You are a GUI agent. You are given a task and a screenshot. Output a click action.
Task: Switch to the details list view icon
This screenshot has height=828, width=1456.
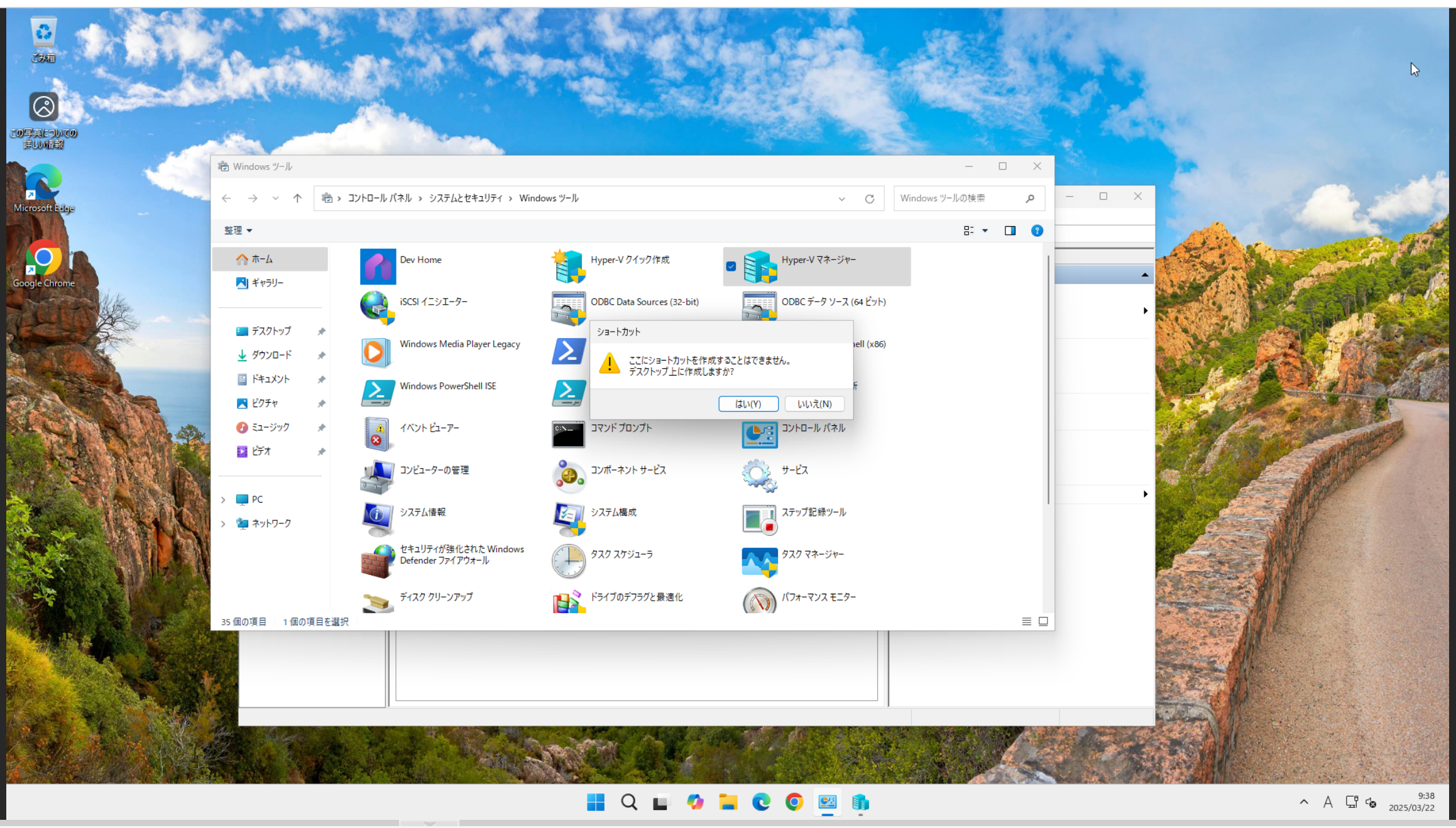point(1026,621)
